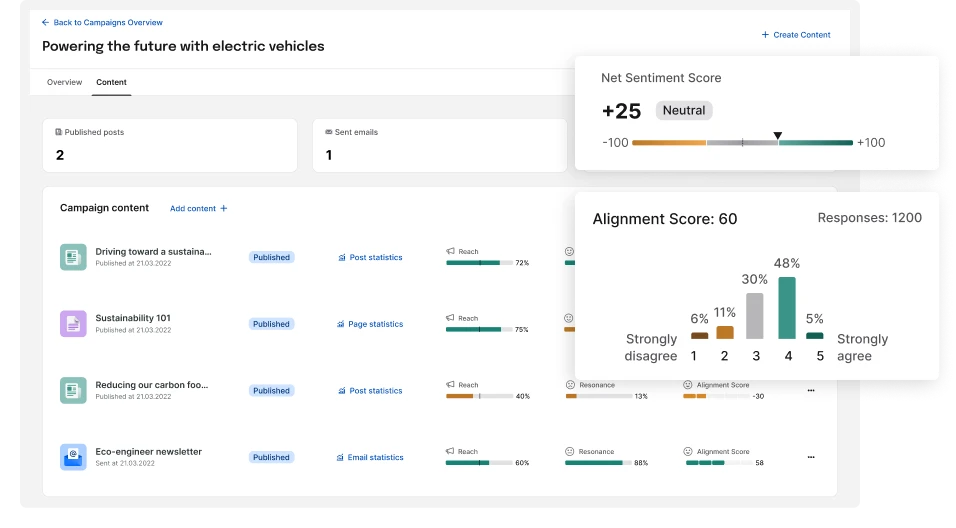The image size is (956, 528).
Task: Click the Eco-engineer newsletter email icon
Action: [x=73, y=457]
